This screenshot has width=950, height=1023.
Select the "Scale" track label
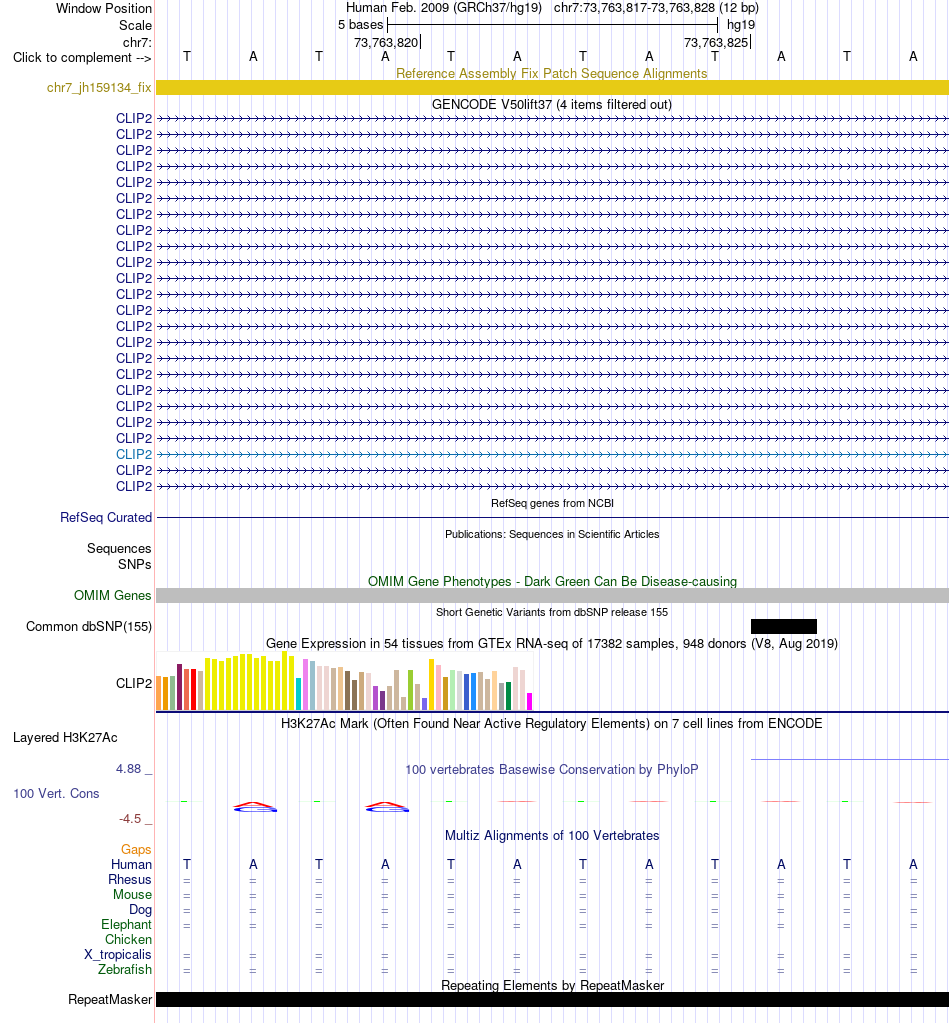[x=135, y=25]
